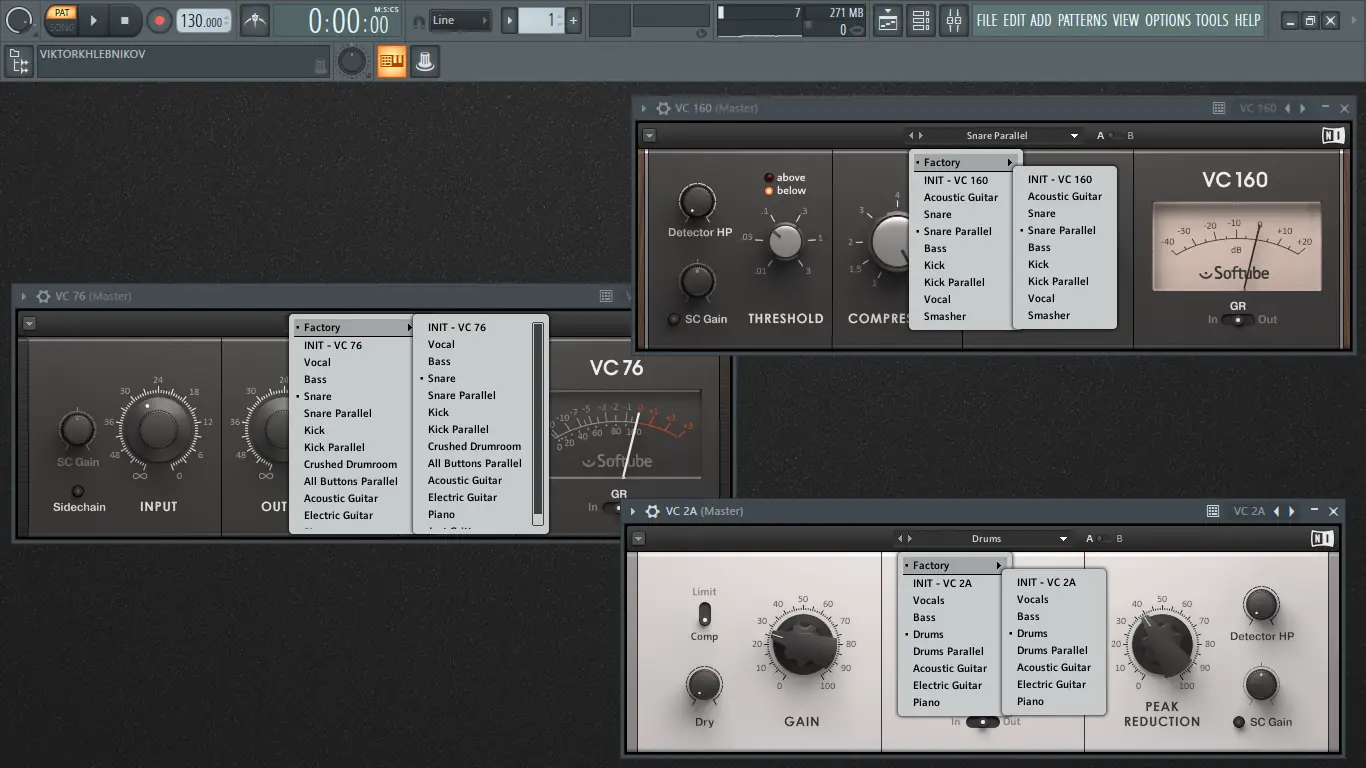Screen dimensions: 1366x768
Task: Click the VC 76 window gear icon
Action: coord(43,296)
